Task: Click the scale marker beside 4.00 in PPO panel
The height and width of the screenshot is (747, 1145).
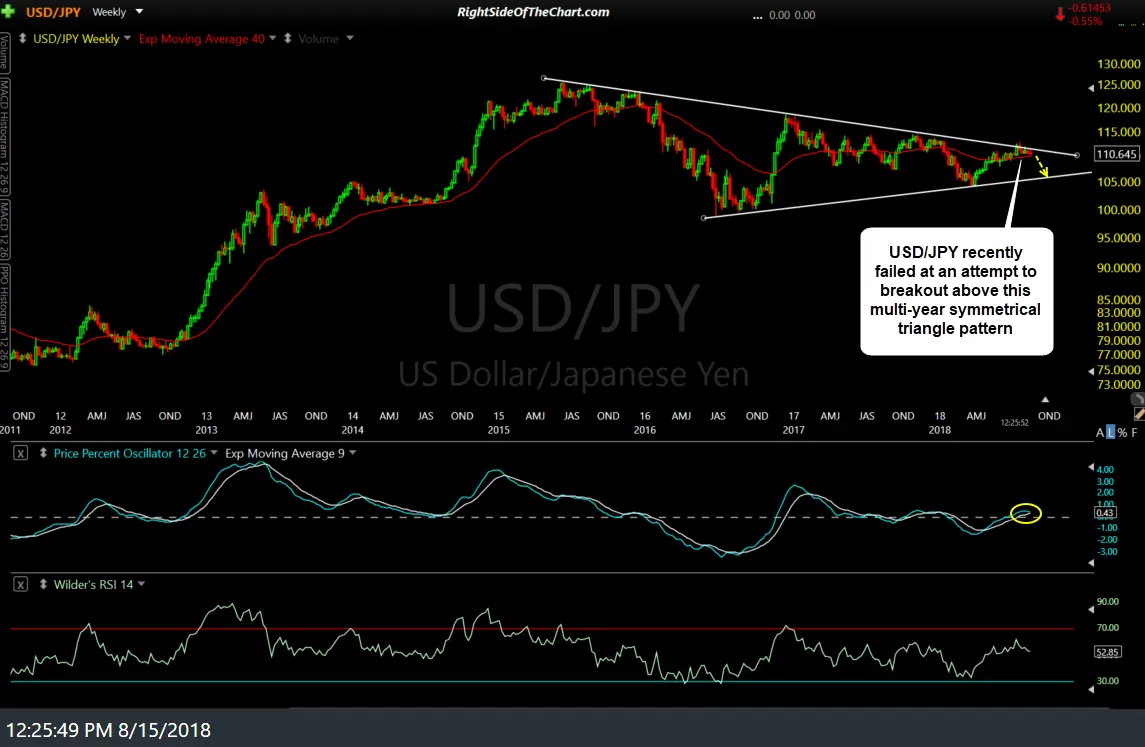Action: pyautogui.click(x=1091, y=467)
